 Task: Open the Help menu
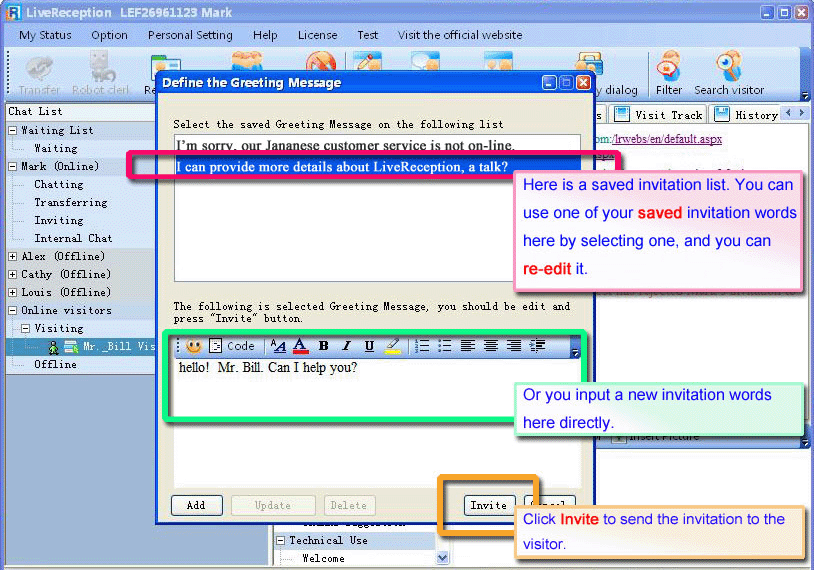click(265, 35)
